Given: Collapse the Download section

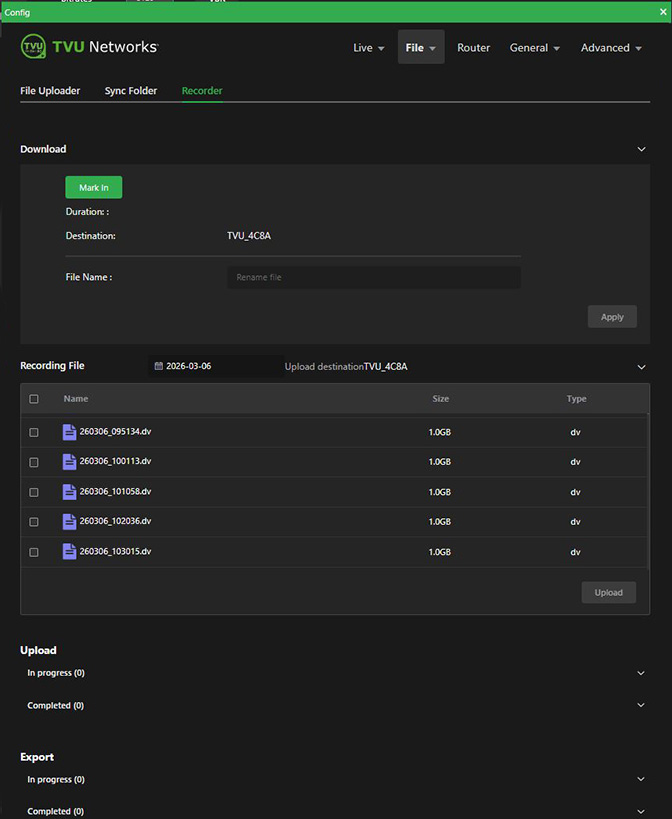Looking at the screenshot, I should pos(641,149).
